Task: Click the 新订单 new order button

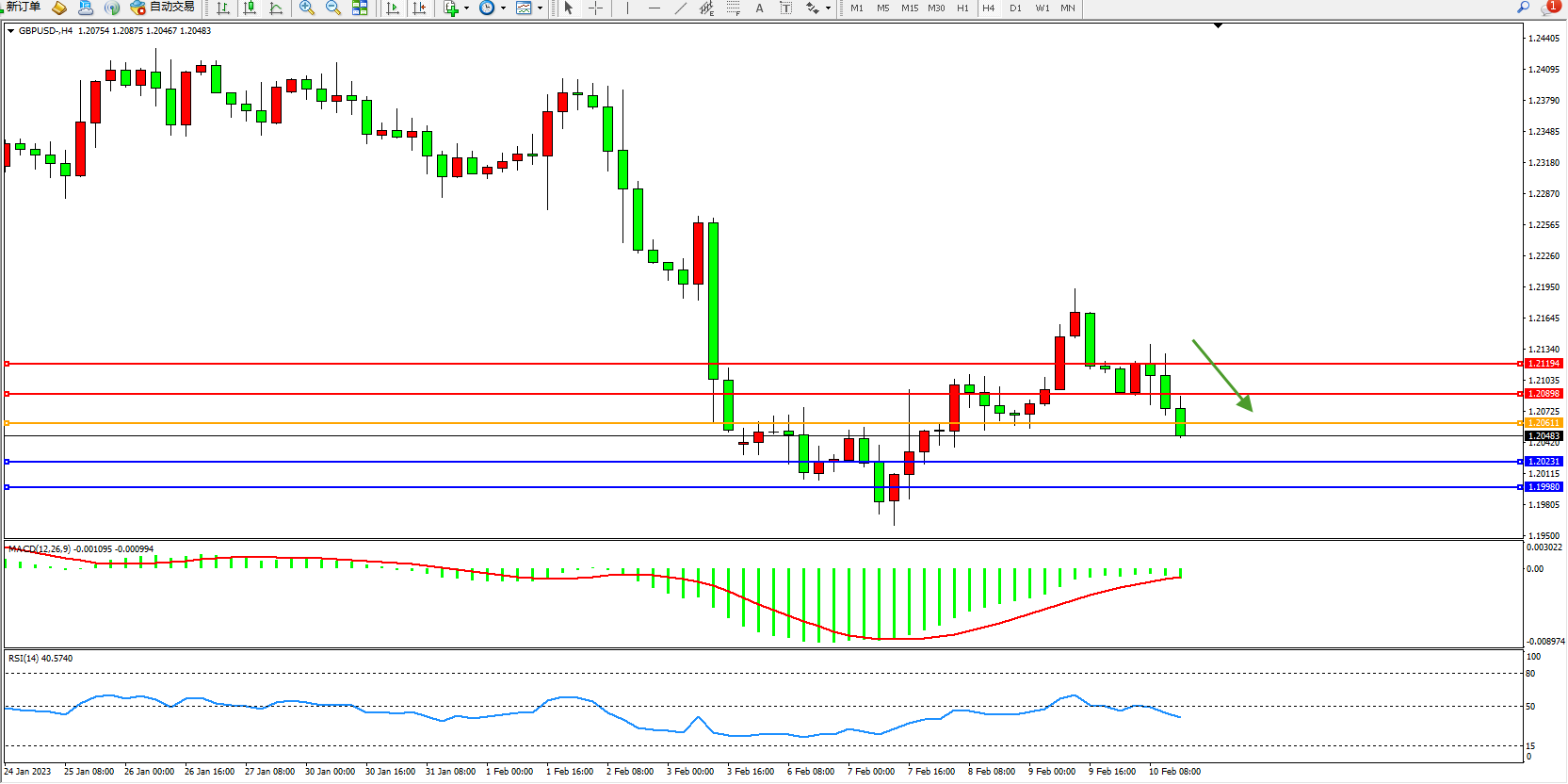Action: coord(22,7)
